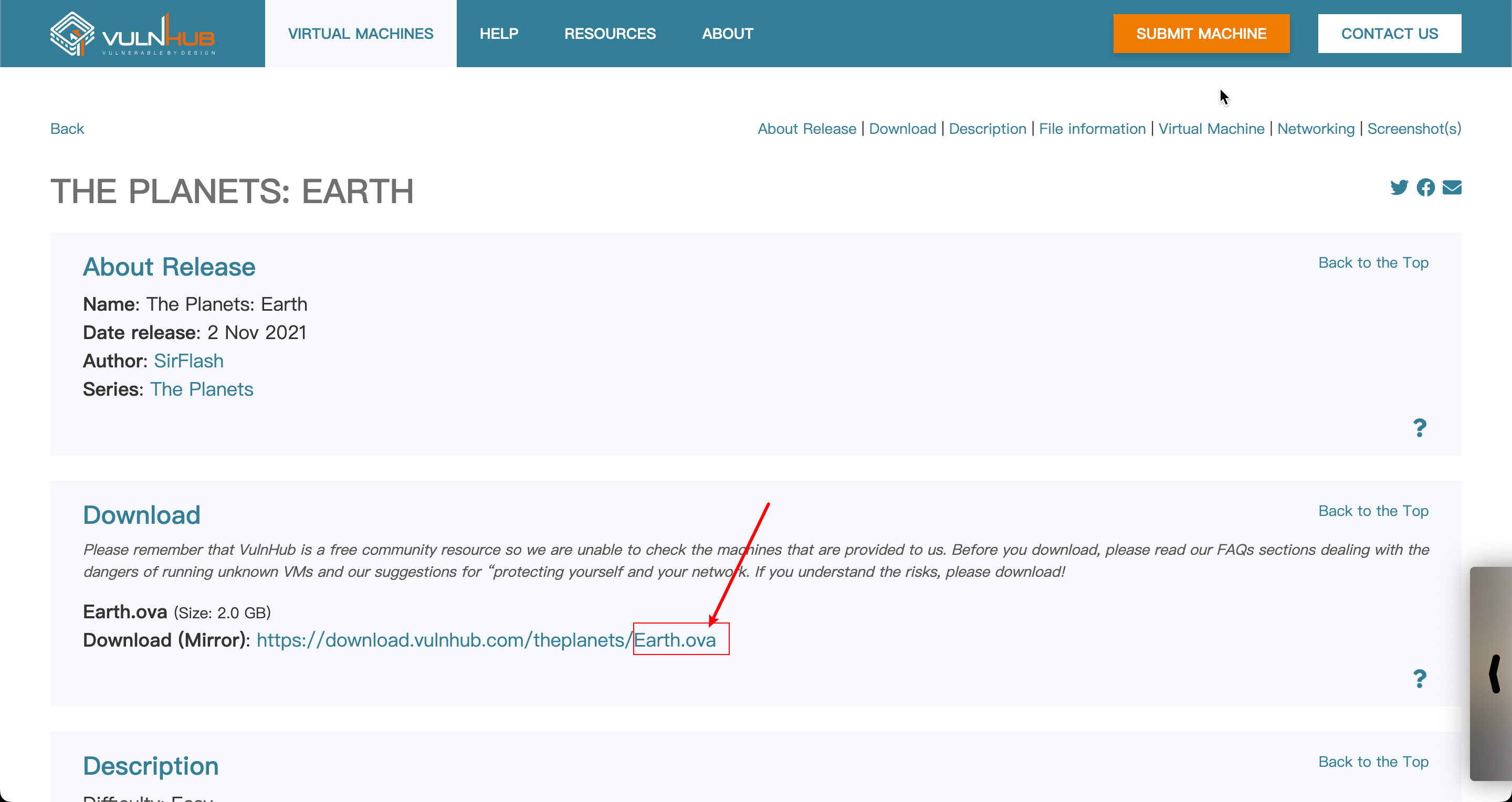Click Download section question mark help icon
The height and width of the screenshot is (802, 1512).
1419,679
